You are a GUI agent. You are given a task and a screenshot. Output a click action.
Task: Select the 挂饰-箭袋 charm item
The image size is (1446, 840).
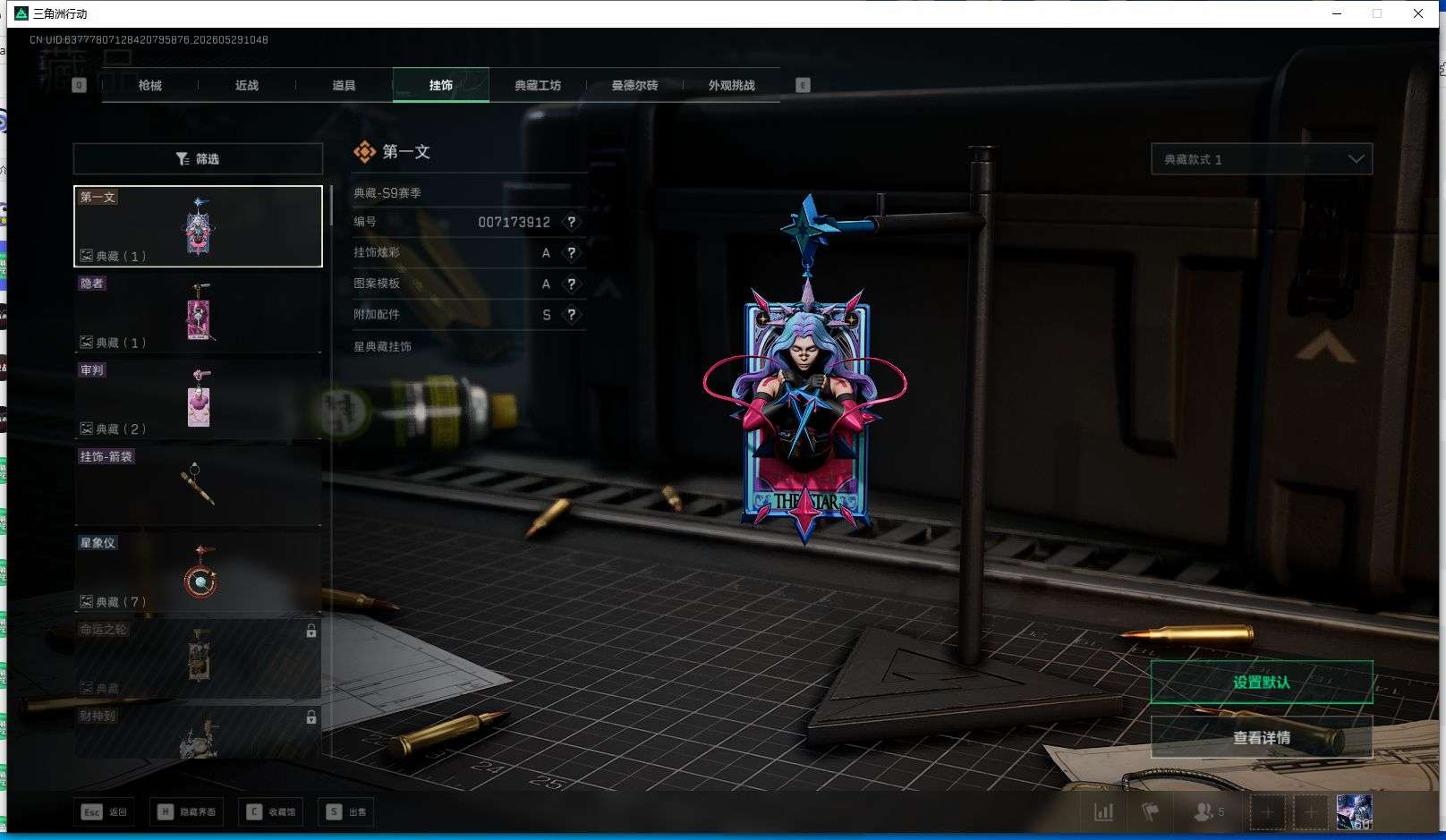tap(198, 486)
